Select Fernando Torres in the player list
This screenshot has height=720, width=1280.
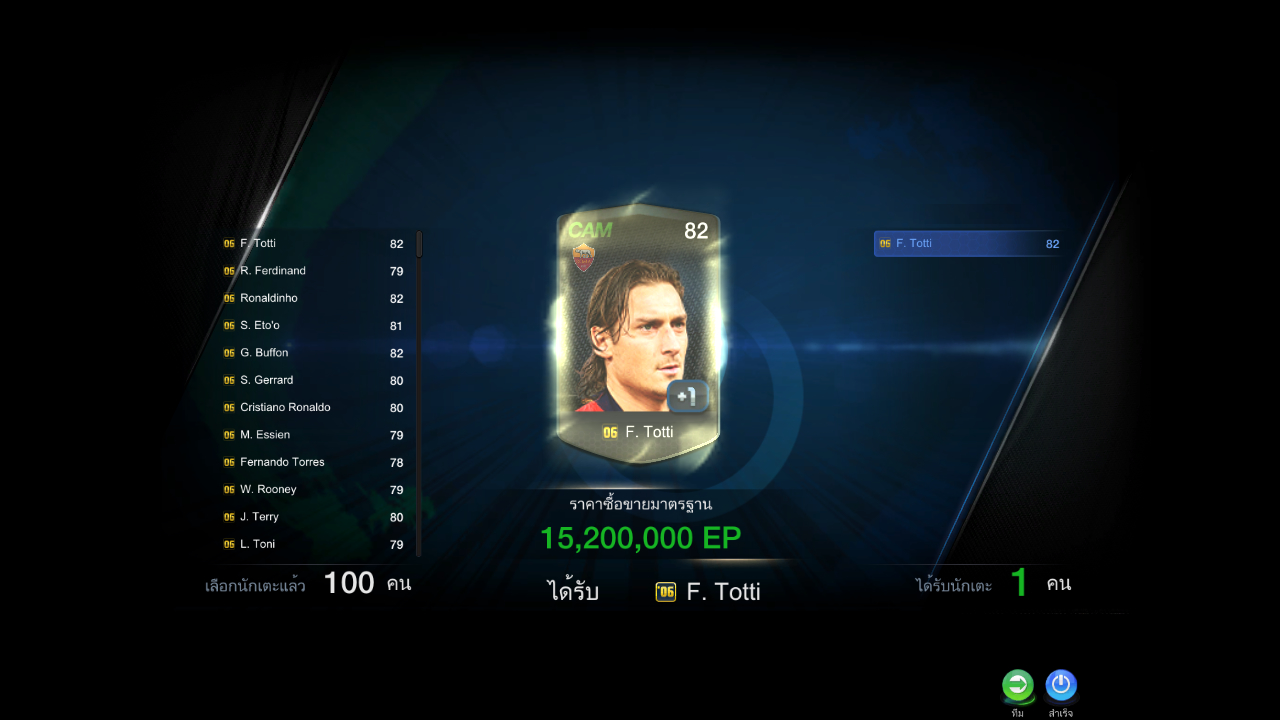coord(314,462)
